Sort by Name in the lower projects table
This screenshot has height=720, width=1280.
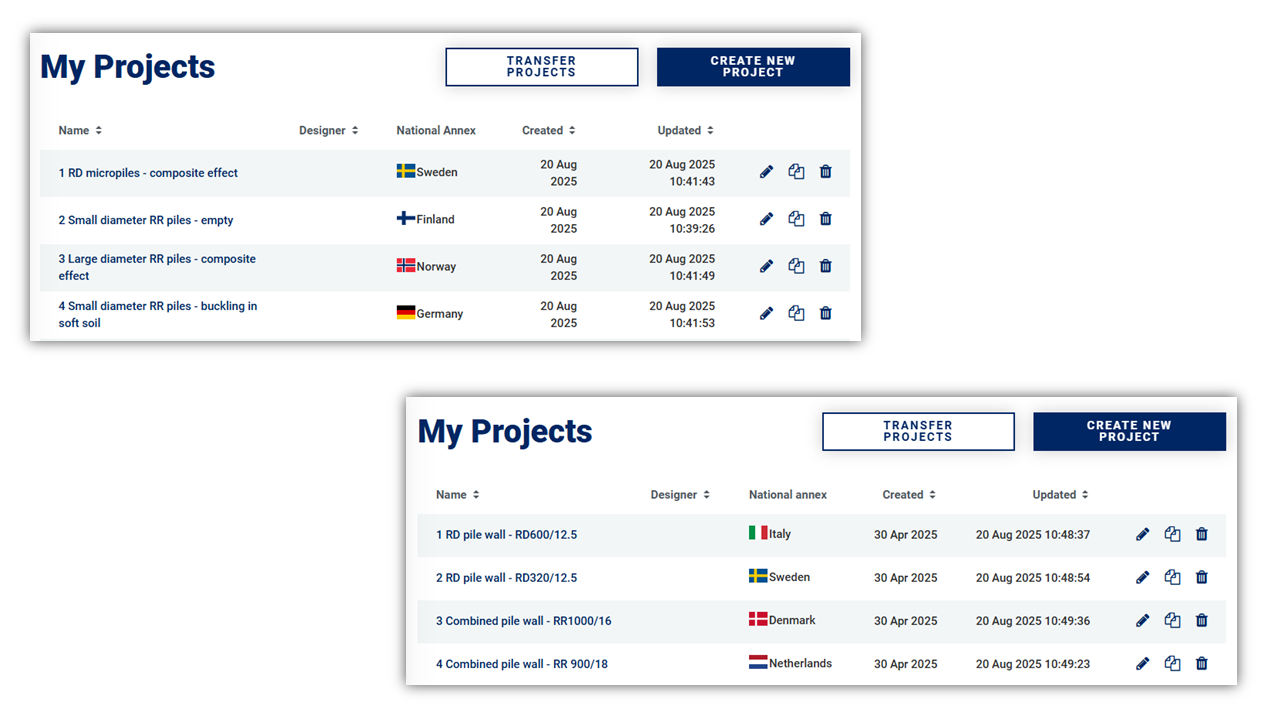pyautogui.click(x=458, y=495)
